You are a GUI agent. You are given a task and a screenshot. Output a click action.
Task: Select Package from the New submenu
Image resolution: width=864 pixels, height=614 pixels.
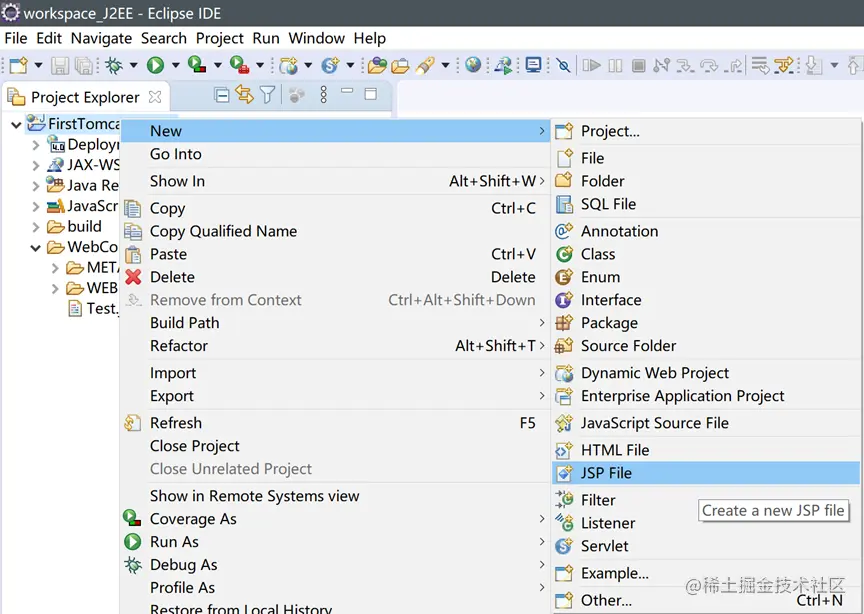705,322
